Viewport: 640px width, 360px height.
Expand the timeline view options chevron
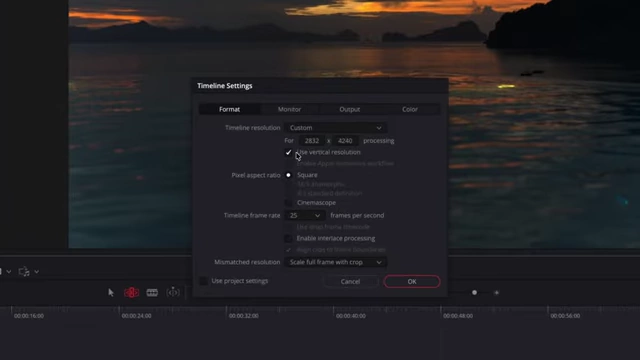[x=37, y=271]
